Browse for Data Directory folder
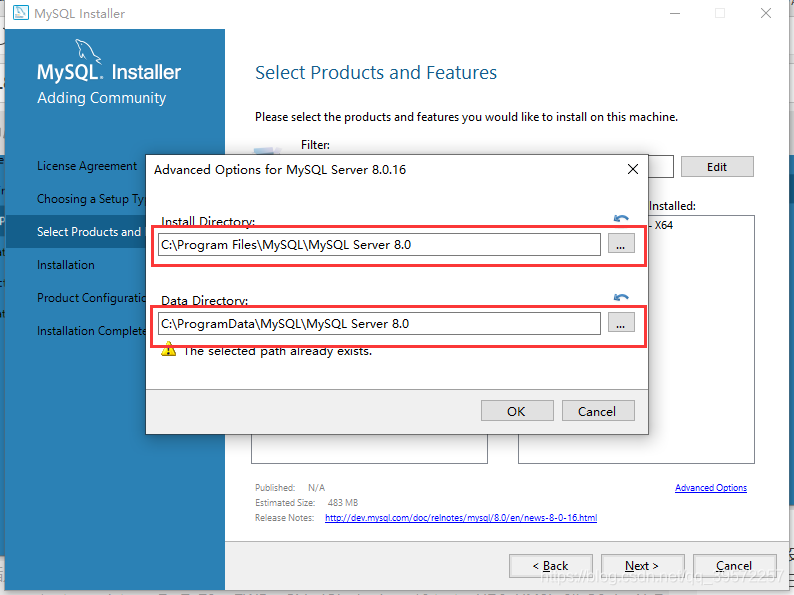Viewport: 794px width, 595px height. coord(621,323)
